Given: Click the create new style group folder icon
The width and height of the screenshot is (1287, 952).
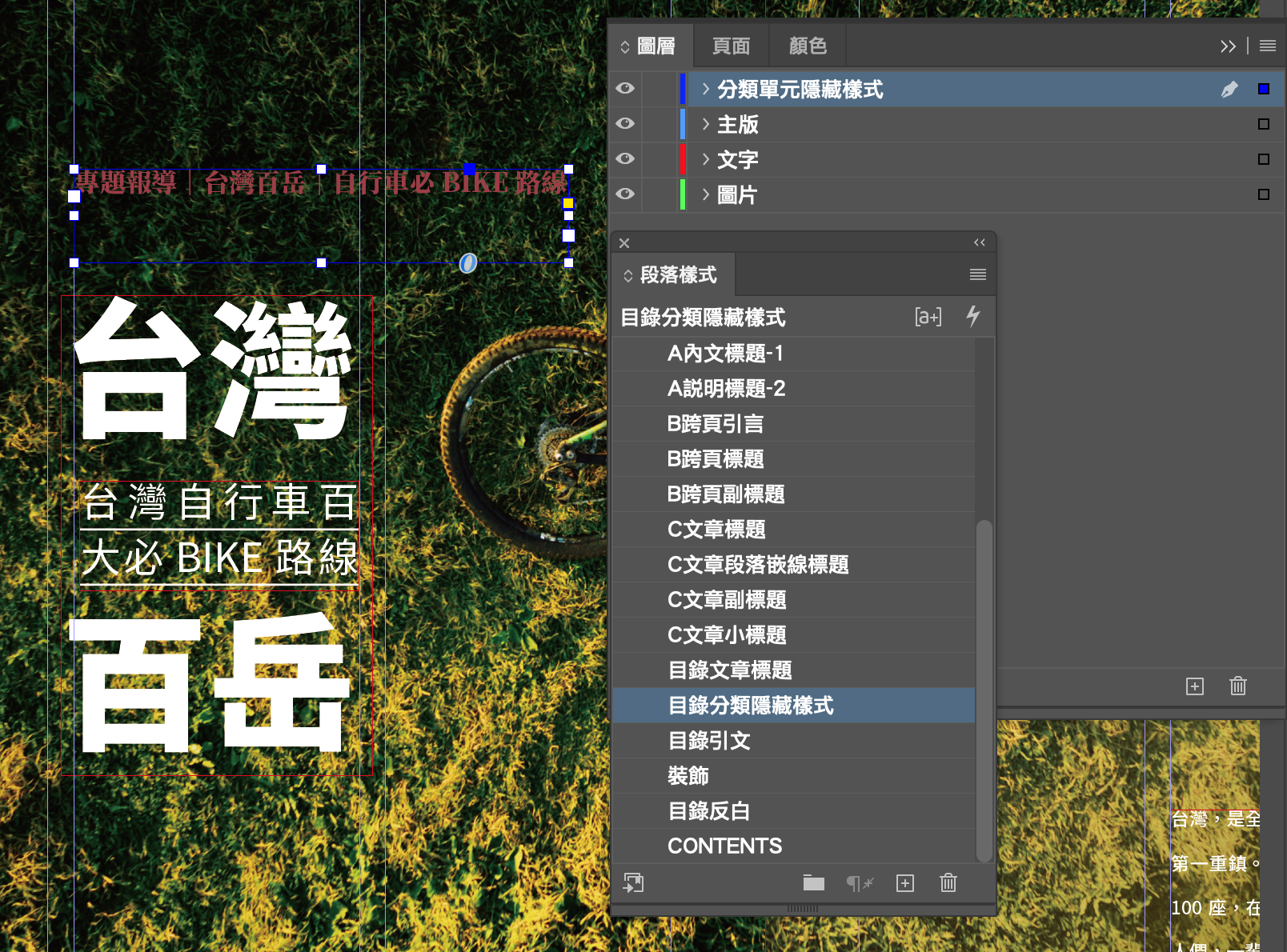Looking at the screenshot, I should 813,882.
